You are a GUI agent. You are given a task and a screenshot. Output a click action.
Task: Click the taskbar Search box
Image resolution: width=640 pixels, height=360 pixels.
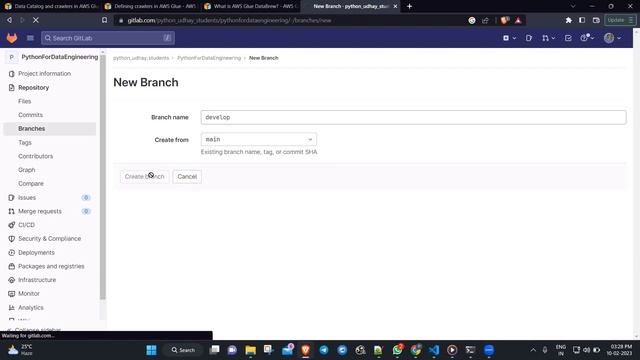click(x=183, y=350)
